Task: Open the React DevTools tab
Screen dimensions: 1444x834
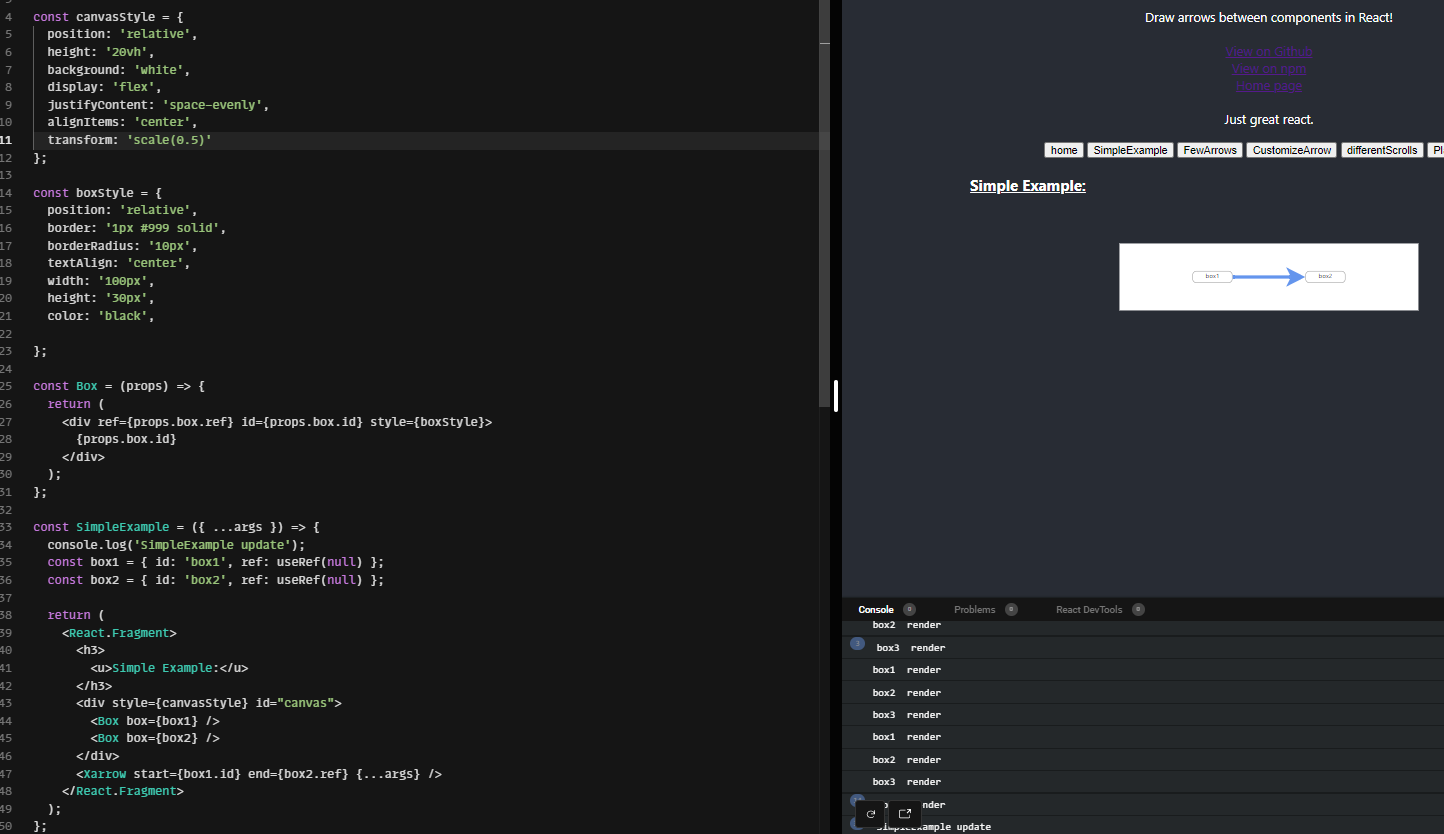Action: pyautogui.click(x=1089, y=609)
